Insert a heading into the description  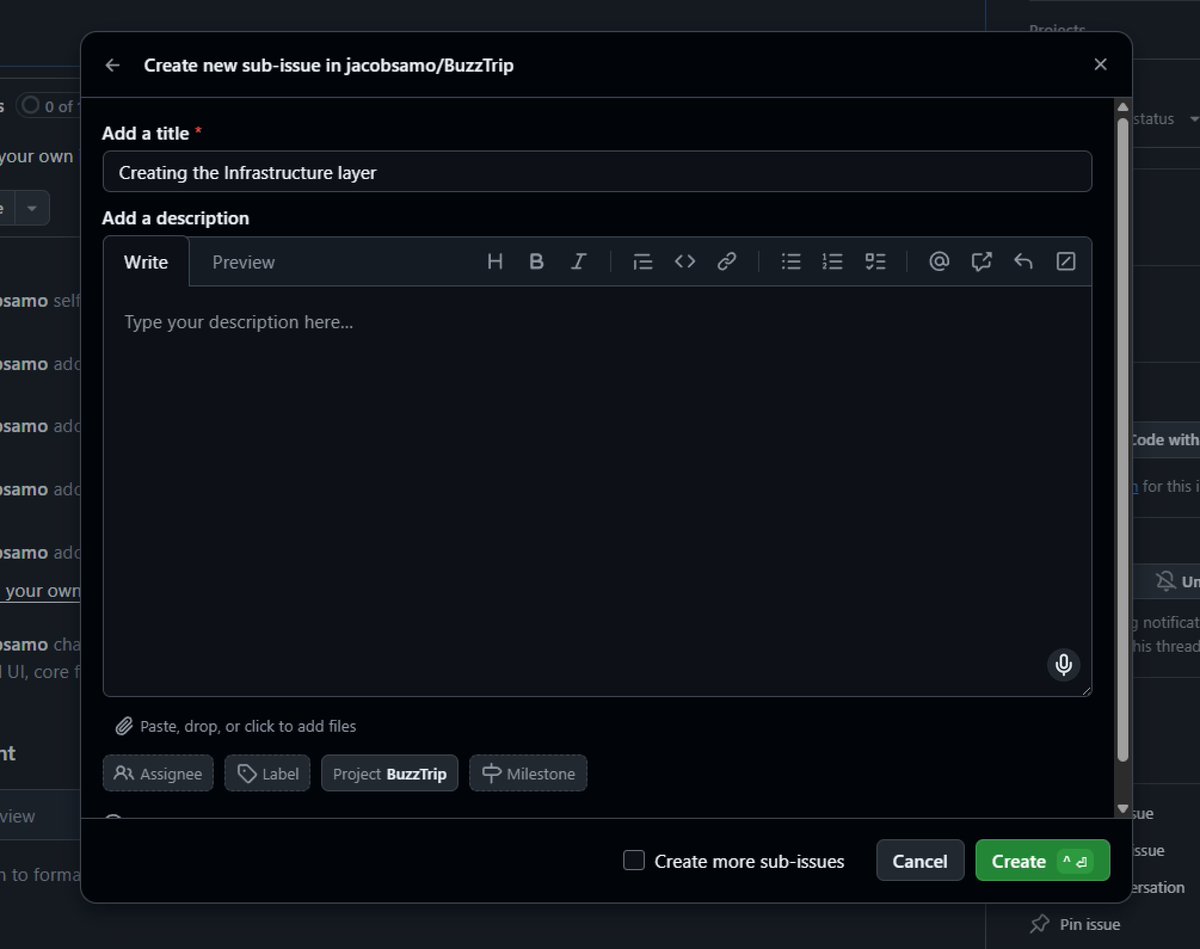495,261
